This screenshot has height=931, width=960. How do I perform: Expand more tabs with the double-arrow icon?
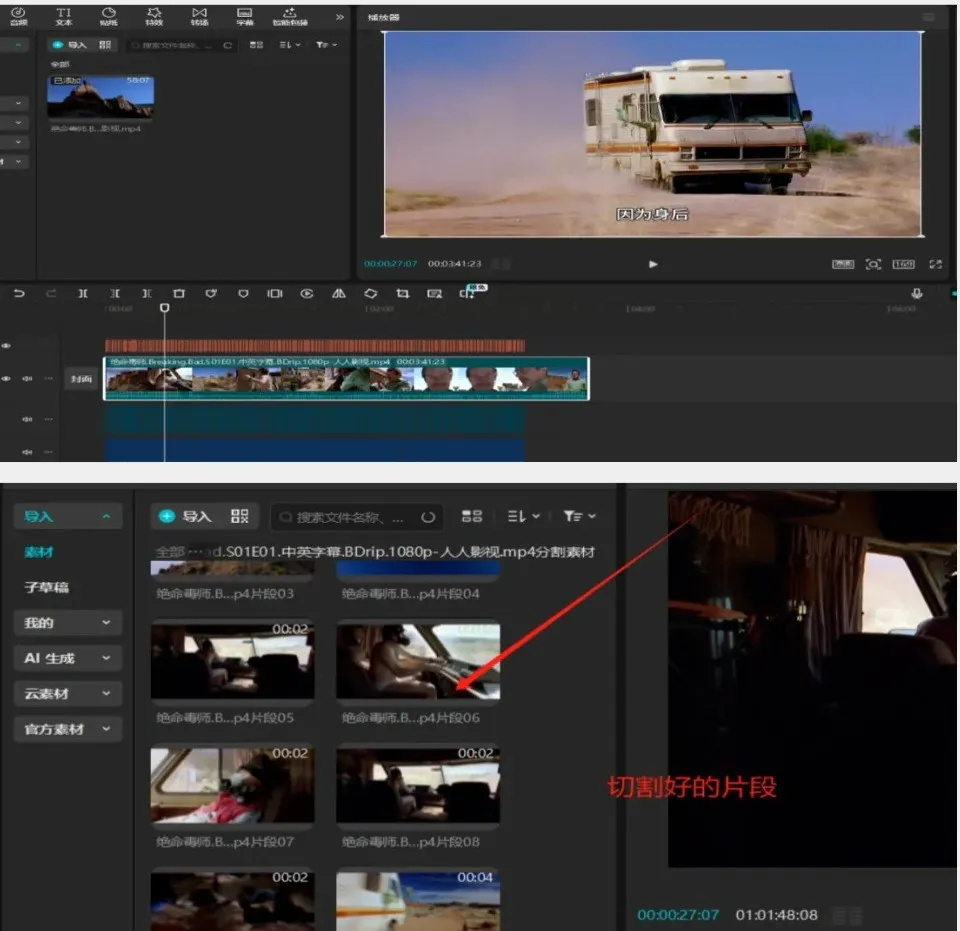tap(339, 17)
